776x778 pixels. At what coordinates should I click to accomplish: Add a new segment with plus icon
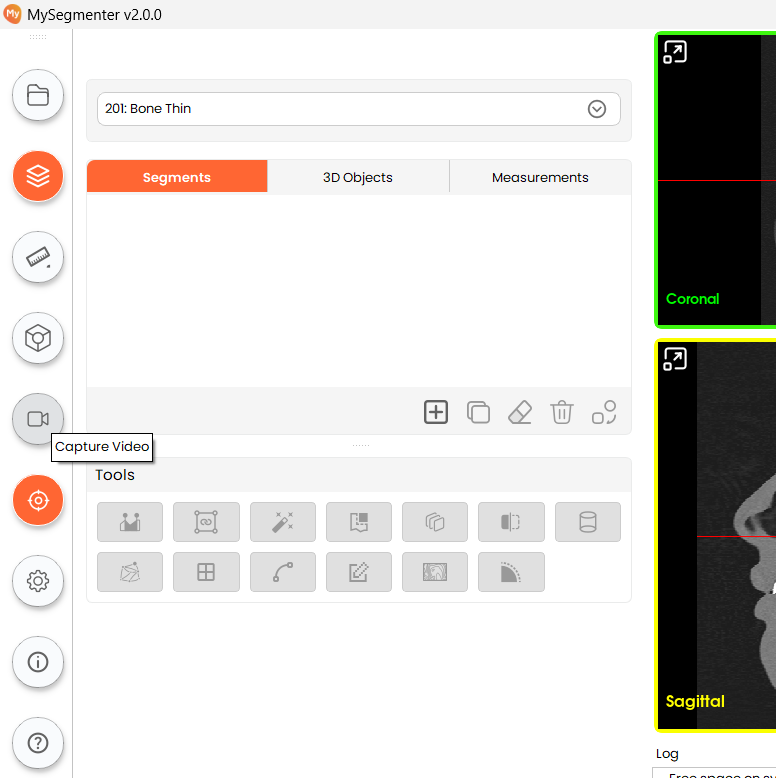point(436,412)
